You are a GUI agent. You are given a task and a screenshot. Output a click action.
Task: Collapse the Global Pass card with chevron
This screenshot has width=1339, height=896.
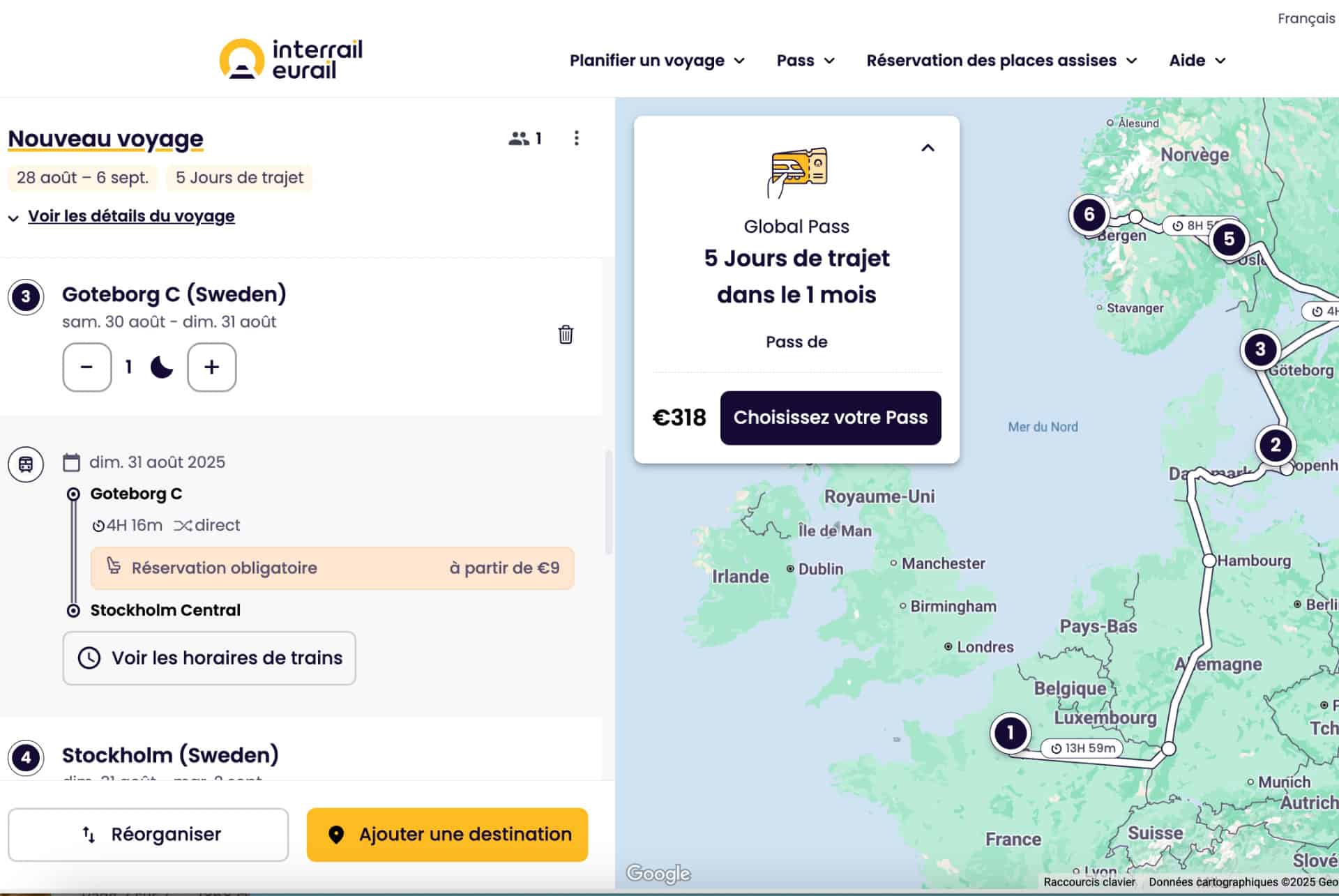pyautogui.click(x=928, y=148)
